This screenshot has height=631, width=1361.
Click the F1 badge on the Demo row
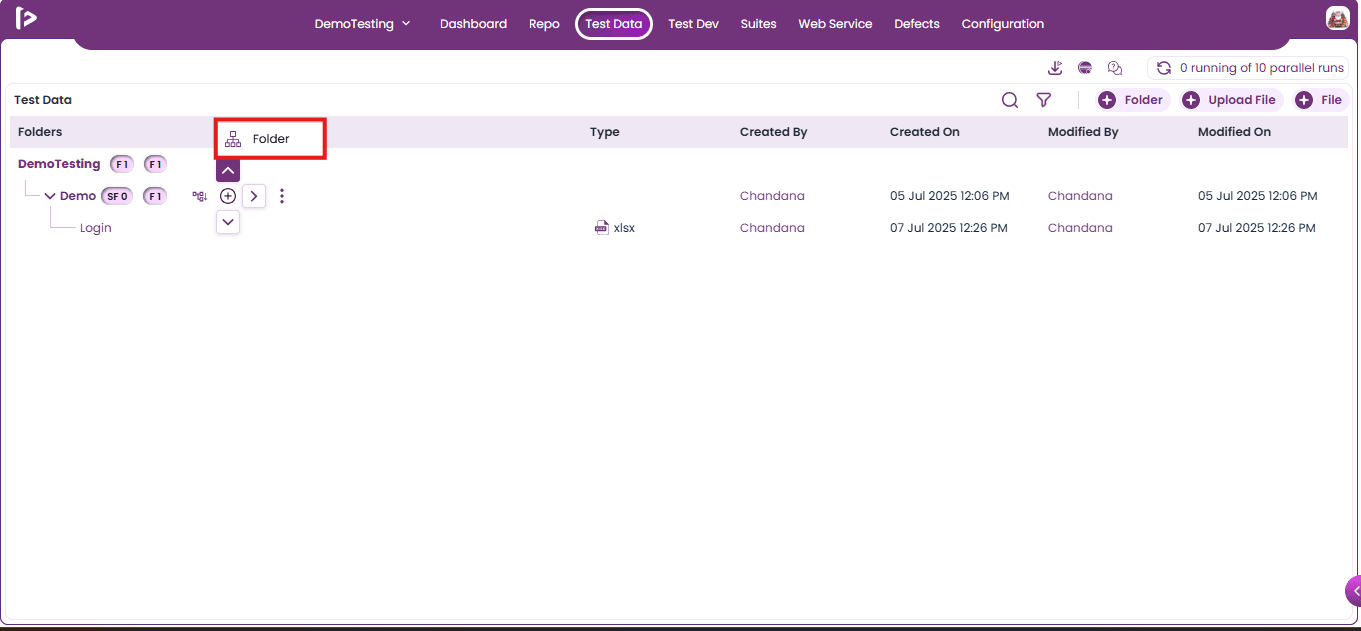(155, 196)
